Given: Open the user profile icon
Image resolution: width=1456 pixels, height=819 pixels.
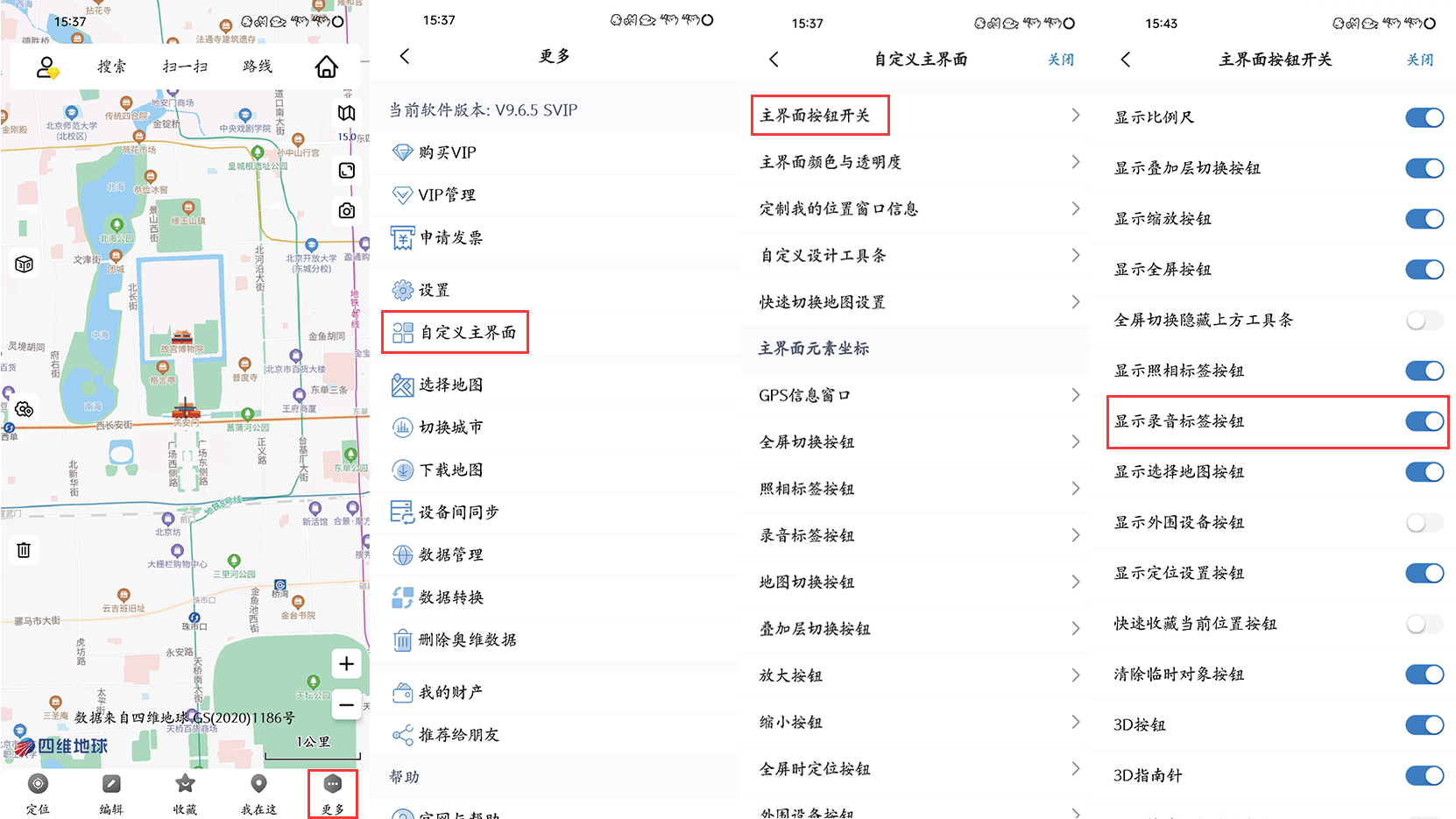Looking at the screenshot, I should coord(46,67).
